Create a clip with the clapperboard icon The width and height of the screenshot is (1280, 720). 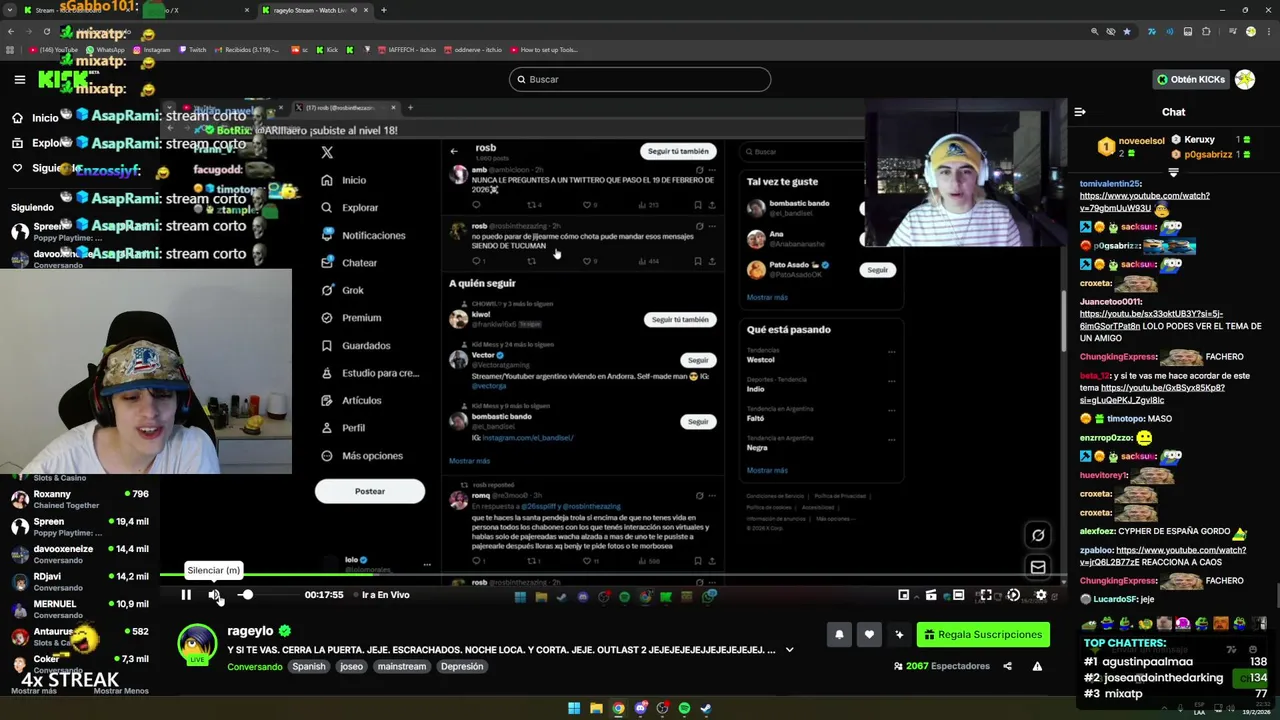coord(931,595)
